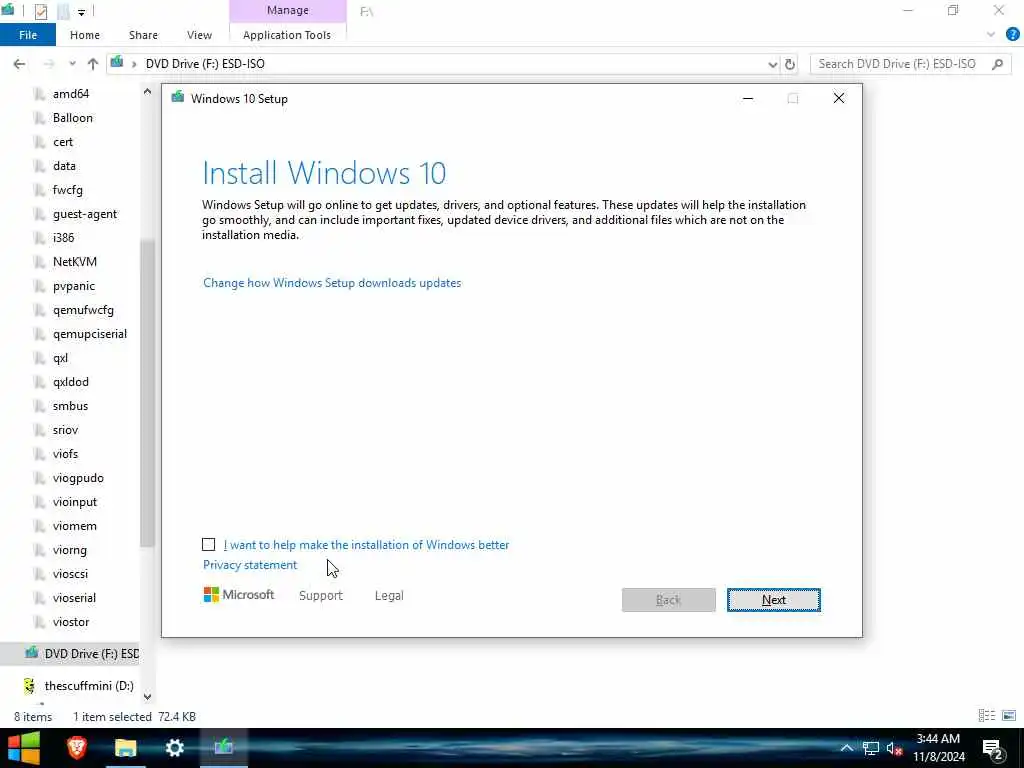Open Explorer help question mark icon
The width and height of the screenshot is (1024, 768).
click(1012, 35)
